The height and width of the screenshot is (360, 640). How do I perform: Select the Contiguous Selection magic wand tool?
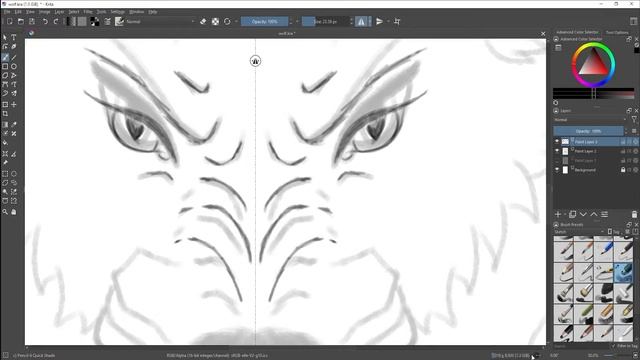coord(5,192)
